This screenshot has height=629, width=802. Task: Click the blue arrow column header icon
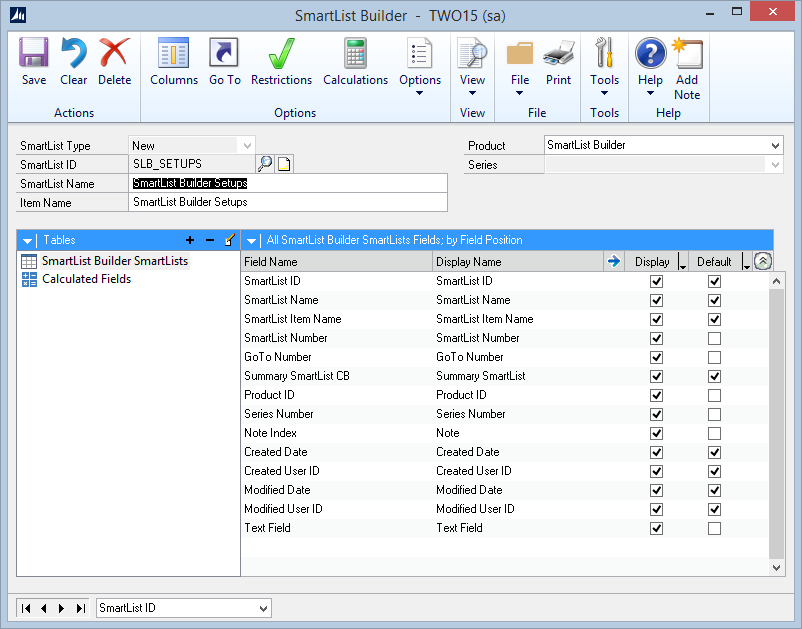point(613,262)
